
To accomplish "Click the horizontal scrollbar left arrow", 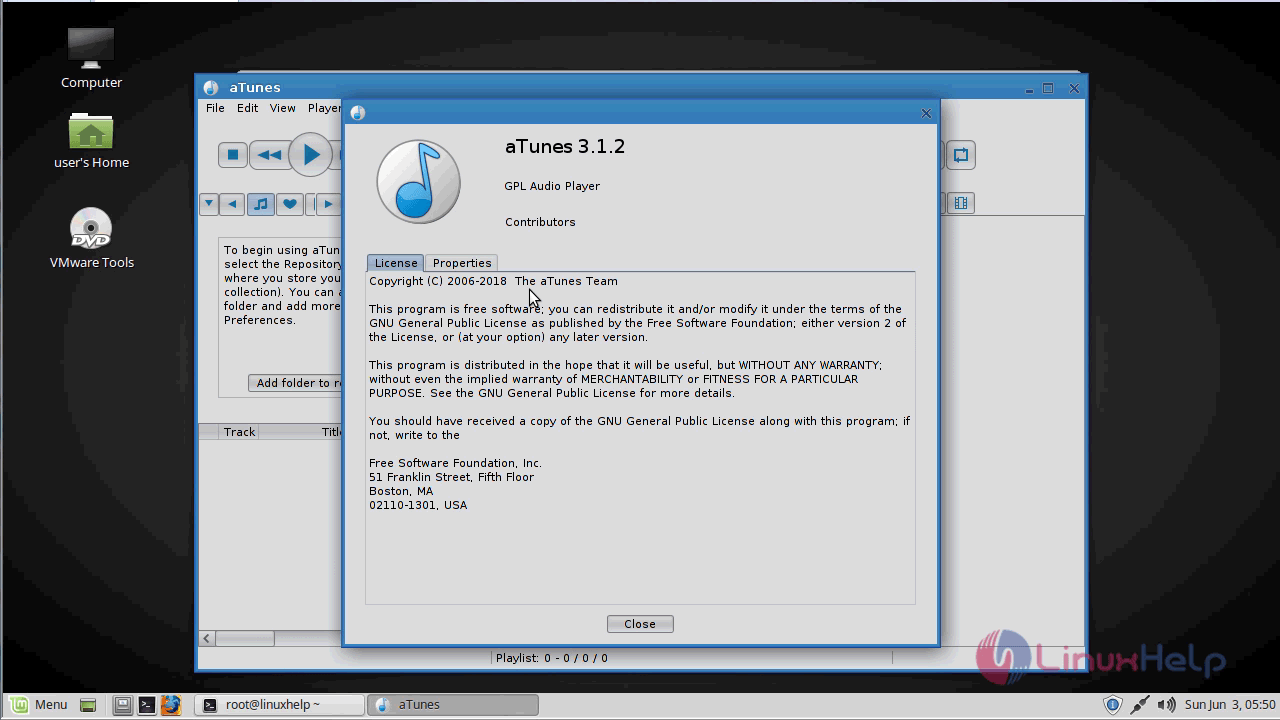I will [207, 638].
